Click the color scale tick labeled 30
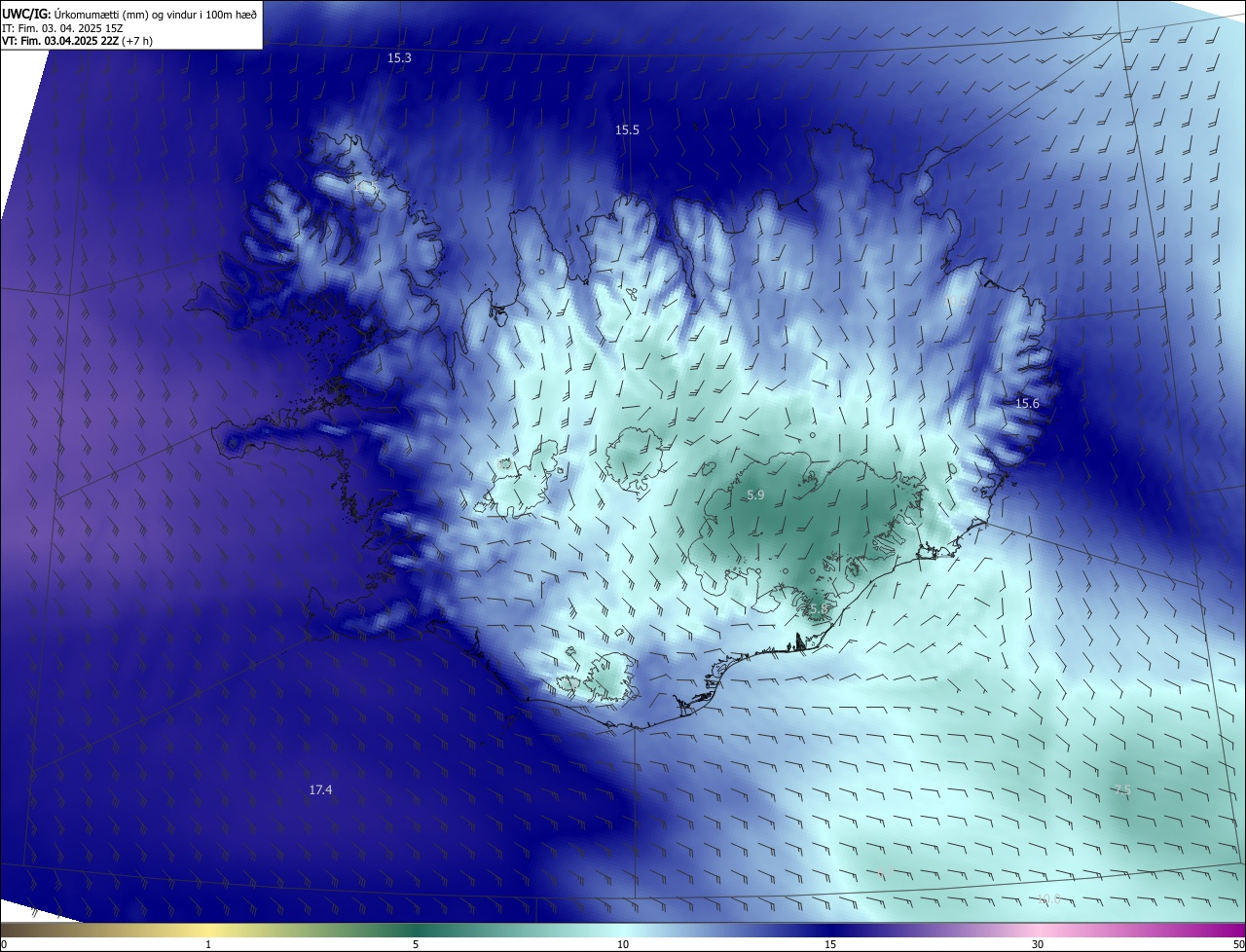 click(1038, 944)
